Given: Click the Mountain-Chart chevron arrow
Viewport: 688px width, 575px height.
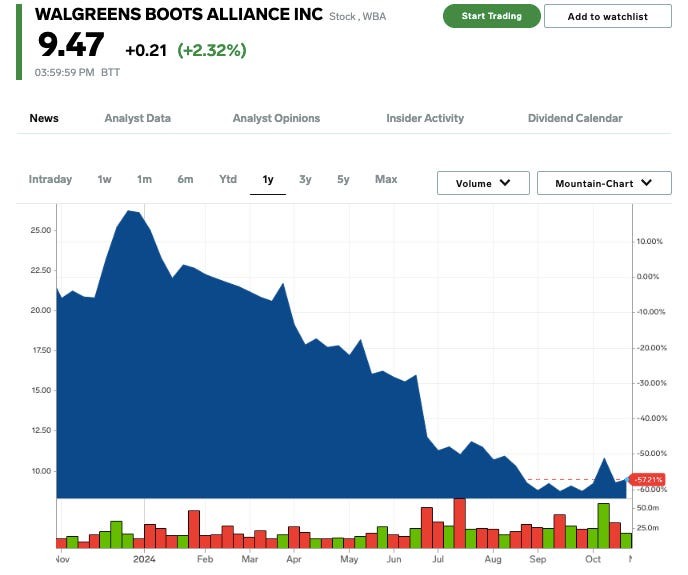Looking at the screenshot, I should [x=647, y=183].
